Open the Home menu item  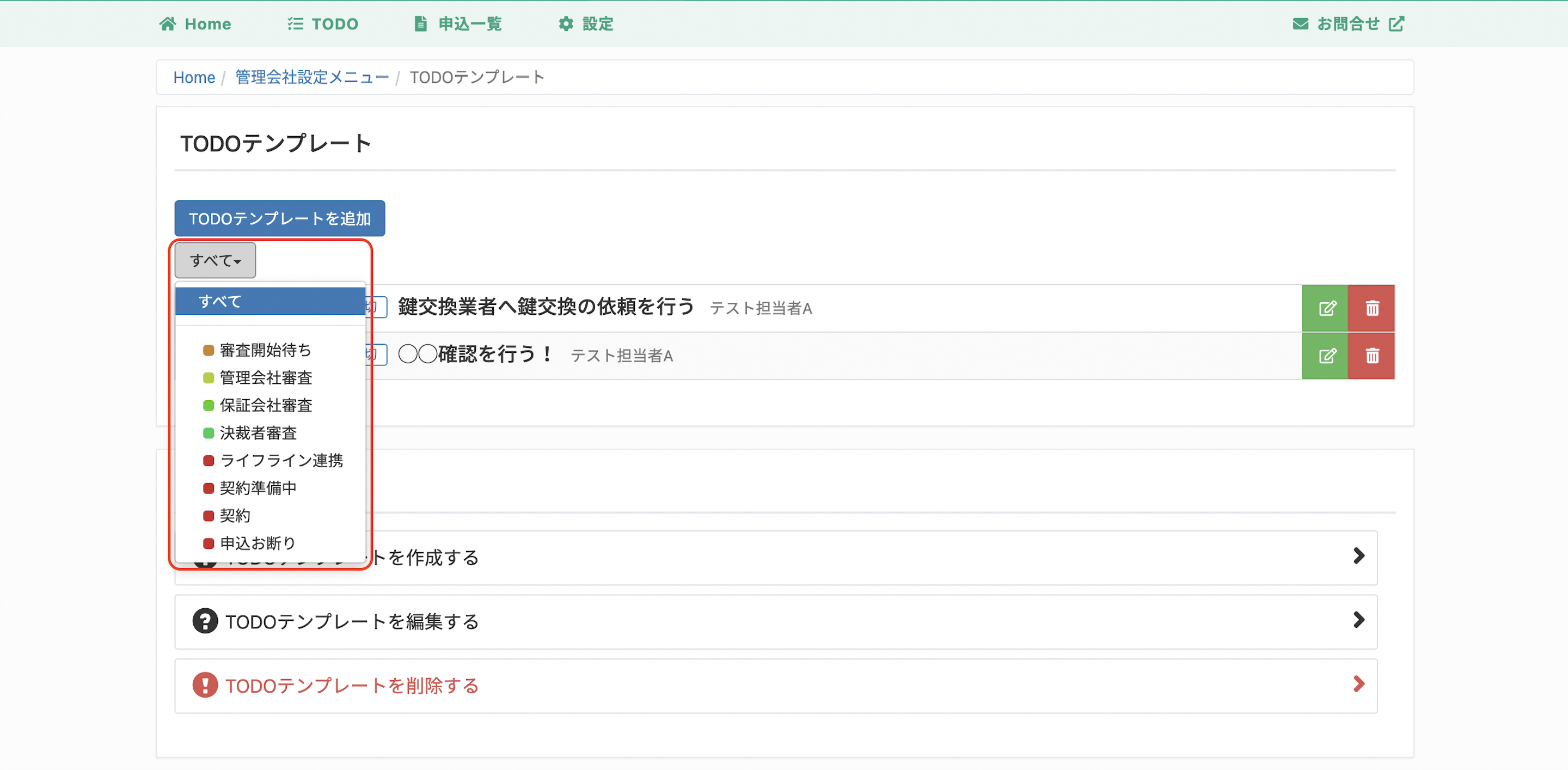pyautogui.click(x=195, y=24)
